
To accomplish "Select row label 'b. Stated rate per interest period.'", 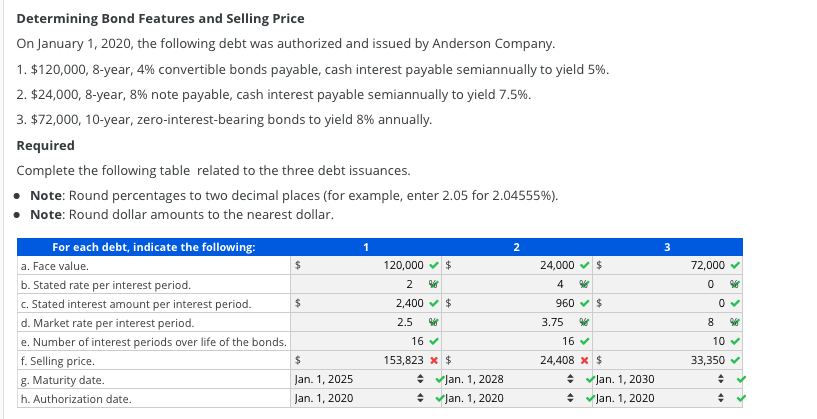I will coord(106,285).
